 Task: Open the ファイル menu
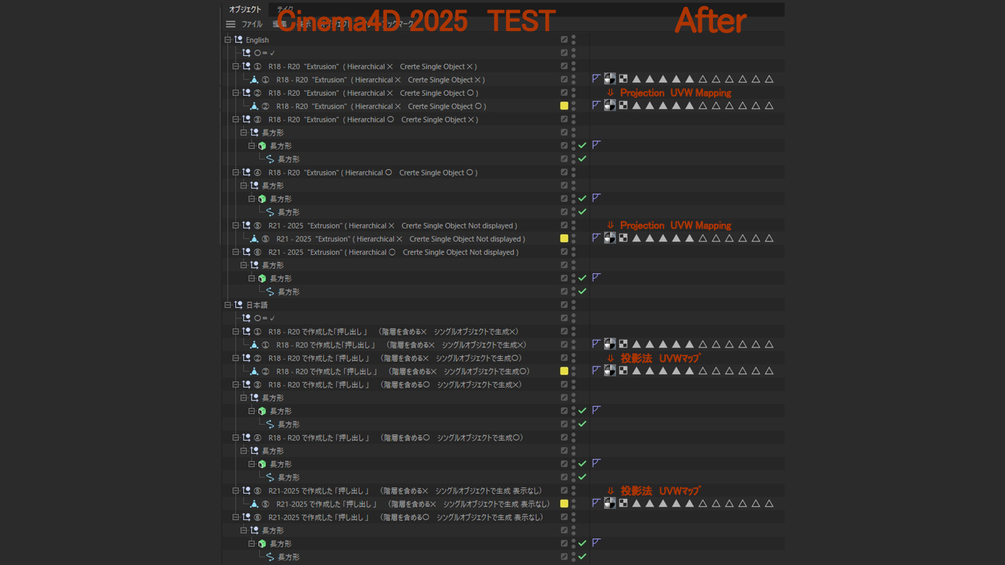click(x=252, y=24)
